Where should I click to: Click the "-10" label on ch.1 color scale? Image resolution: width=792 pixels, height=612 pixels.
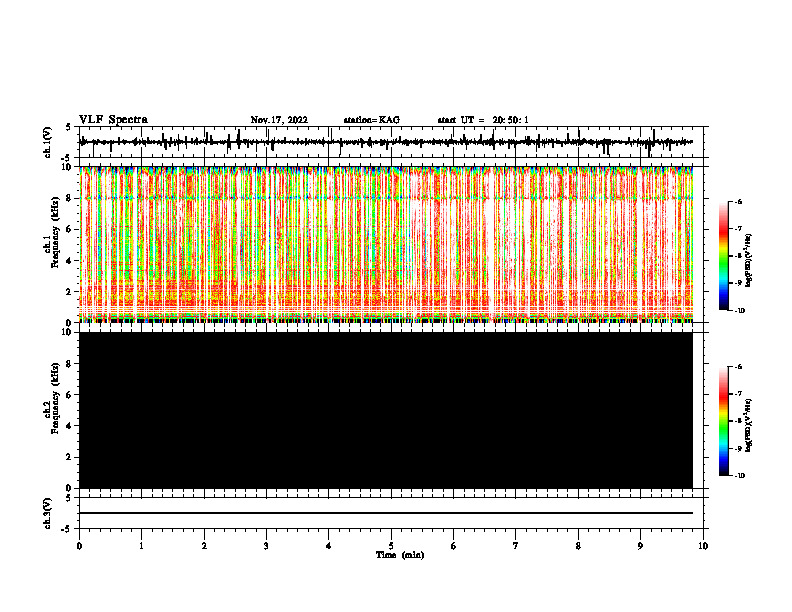pos(739,311)
